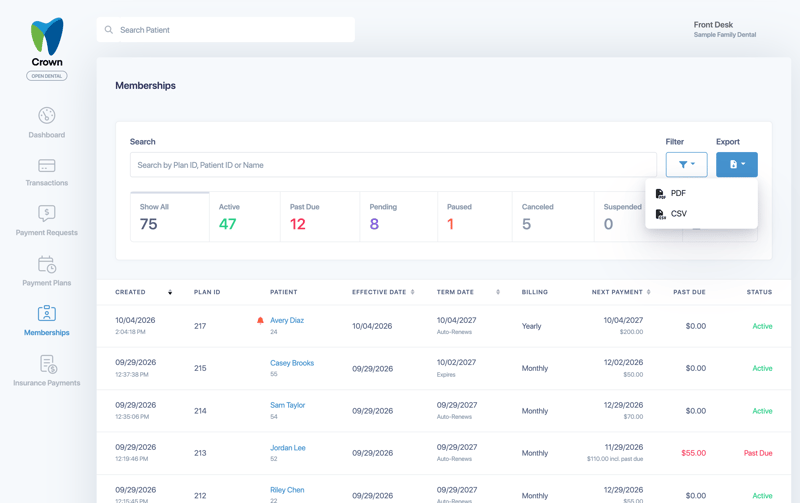Click next payment 12/02/2026 cell
This screenshot has width=800, height=503.
tap(623, 362)
